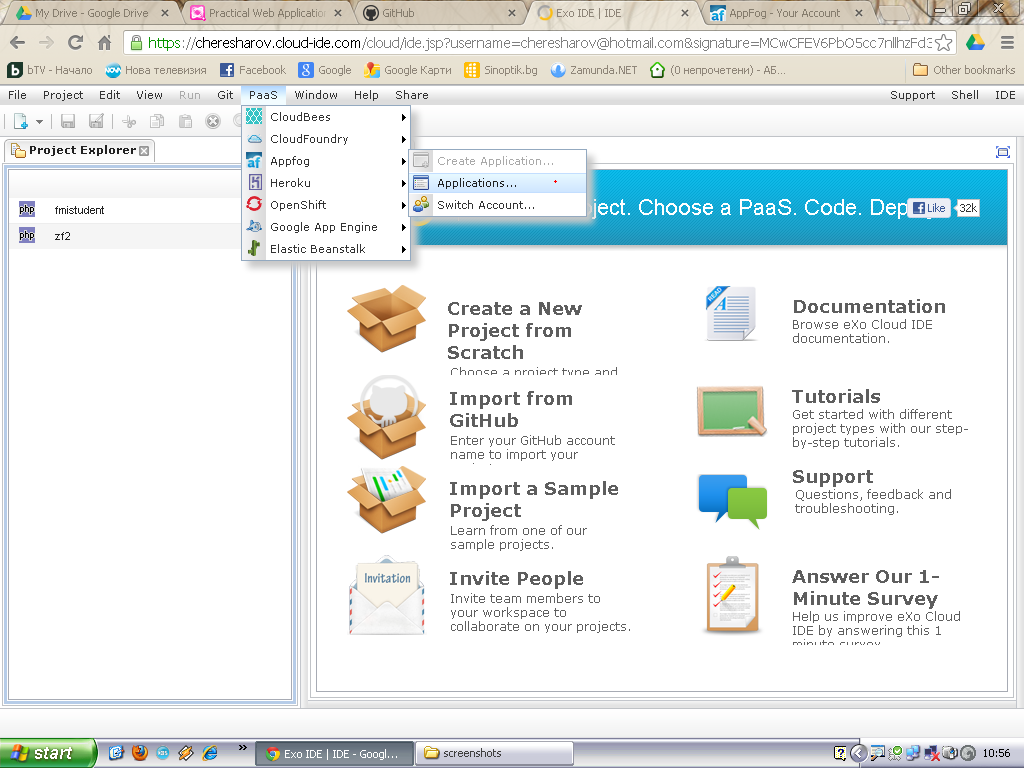
Task: Open the Help menu
Action: pyautogui.click(x=366, y=95)
